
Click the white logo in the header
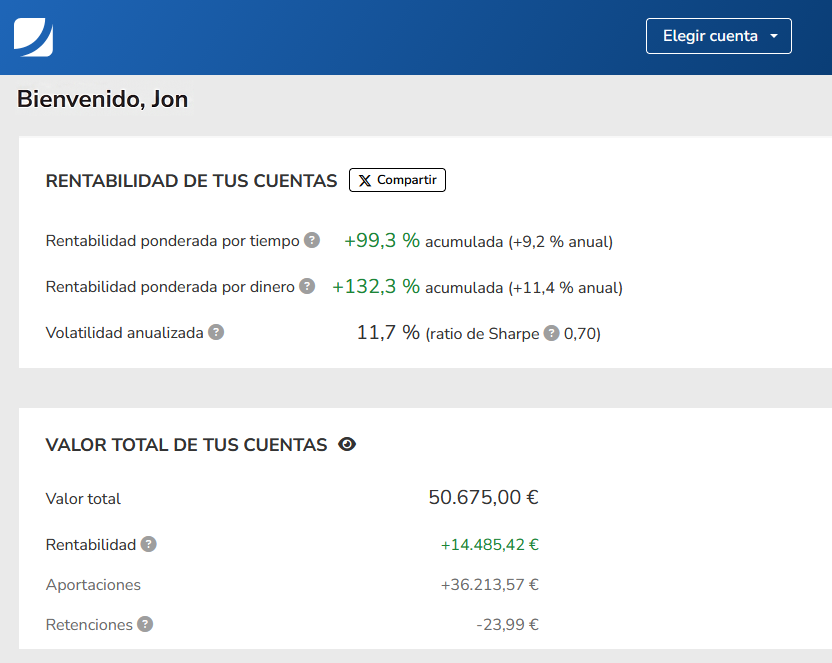pyautogui.click(x=33, y=37)
